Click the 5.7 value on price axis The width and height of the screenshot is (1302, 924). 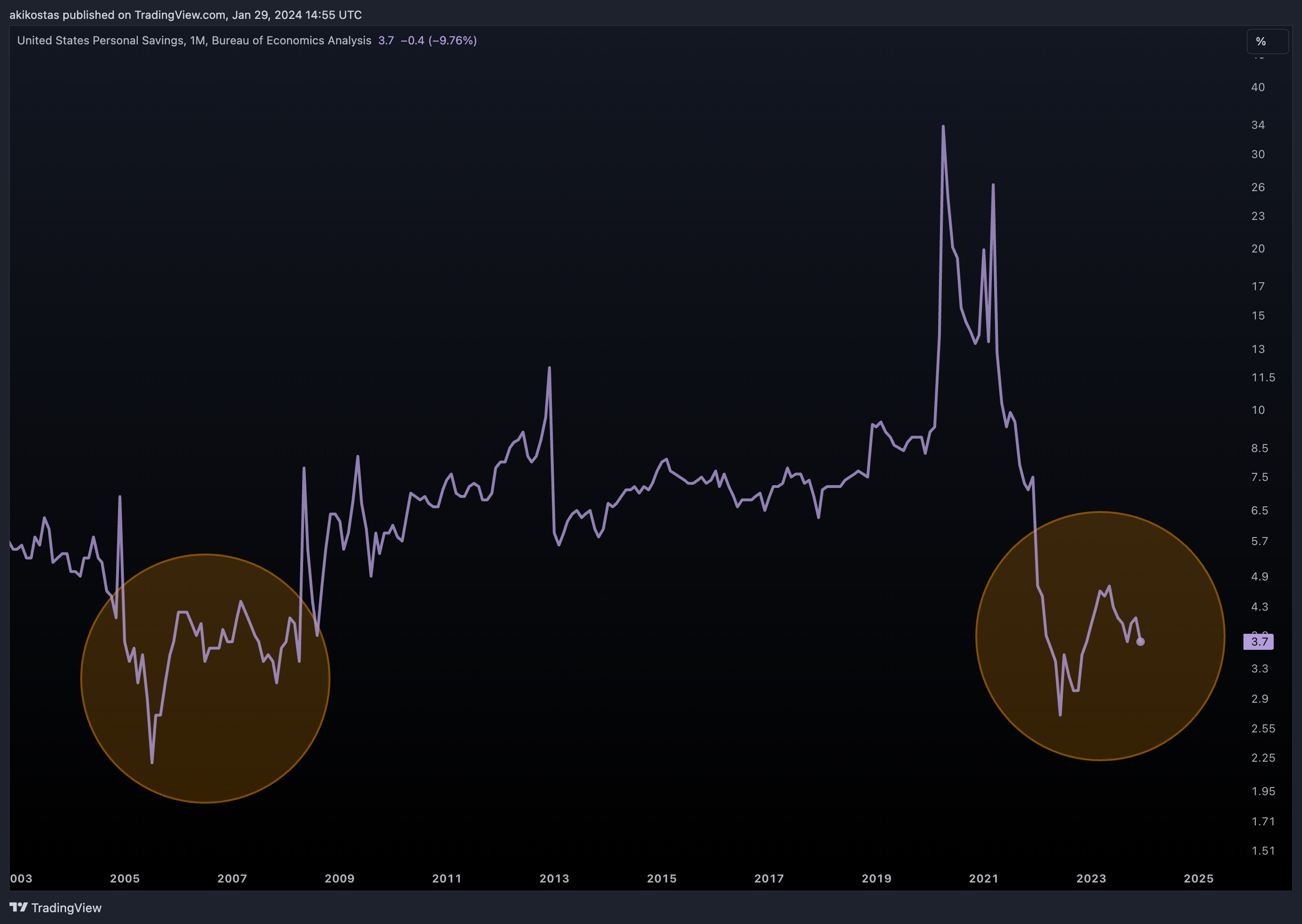[1260, 541]
